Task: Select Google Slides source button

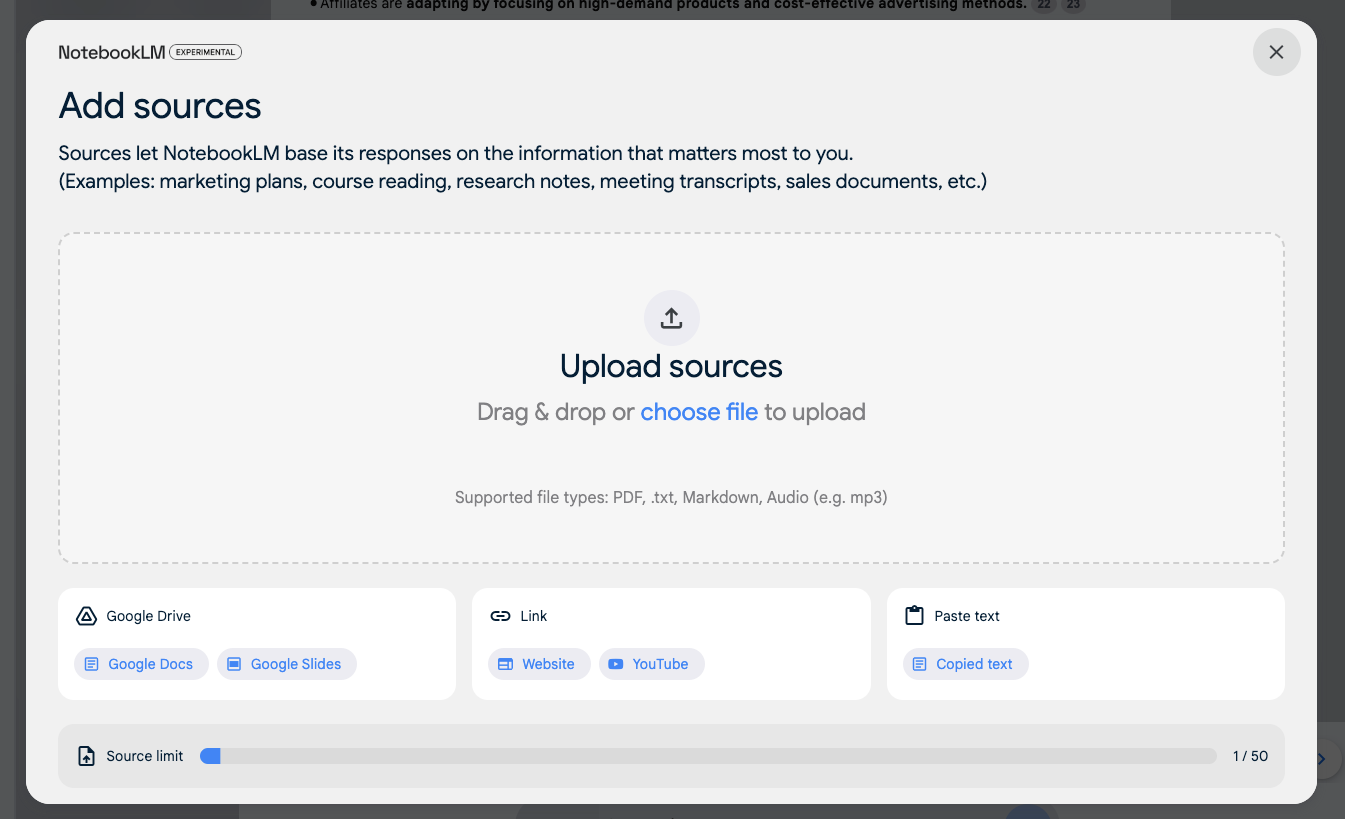Action: click(287, 664)
